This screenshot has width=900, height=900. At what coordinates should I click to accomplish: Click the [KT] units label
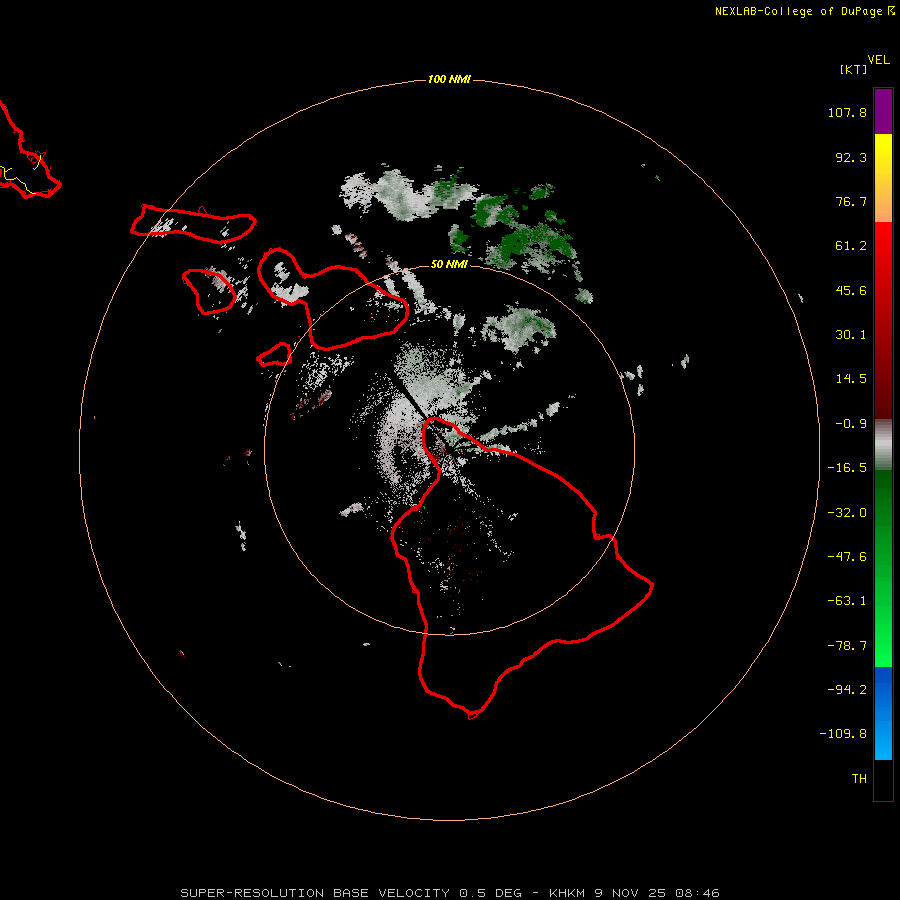[854, 69]
